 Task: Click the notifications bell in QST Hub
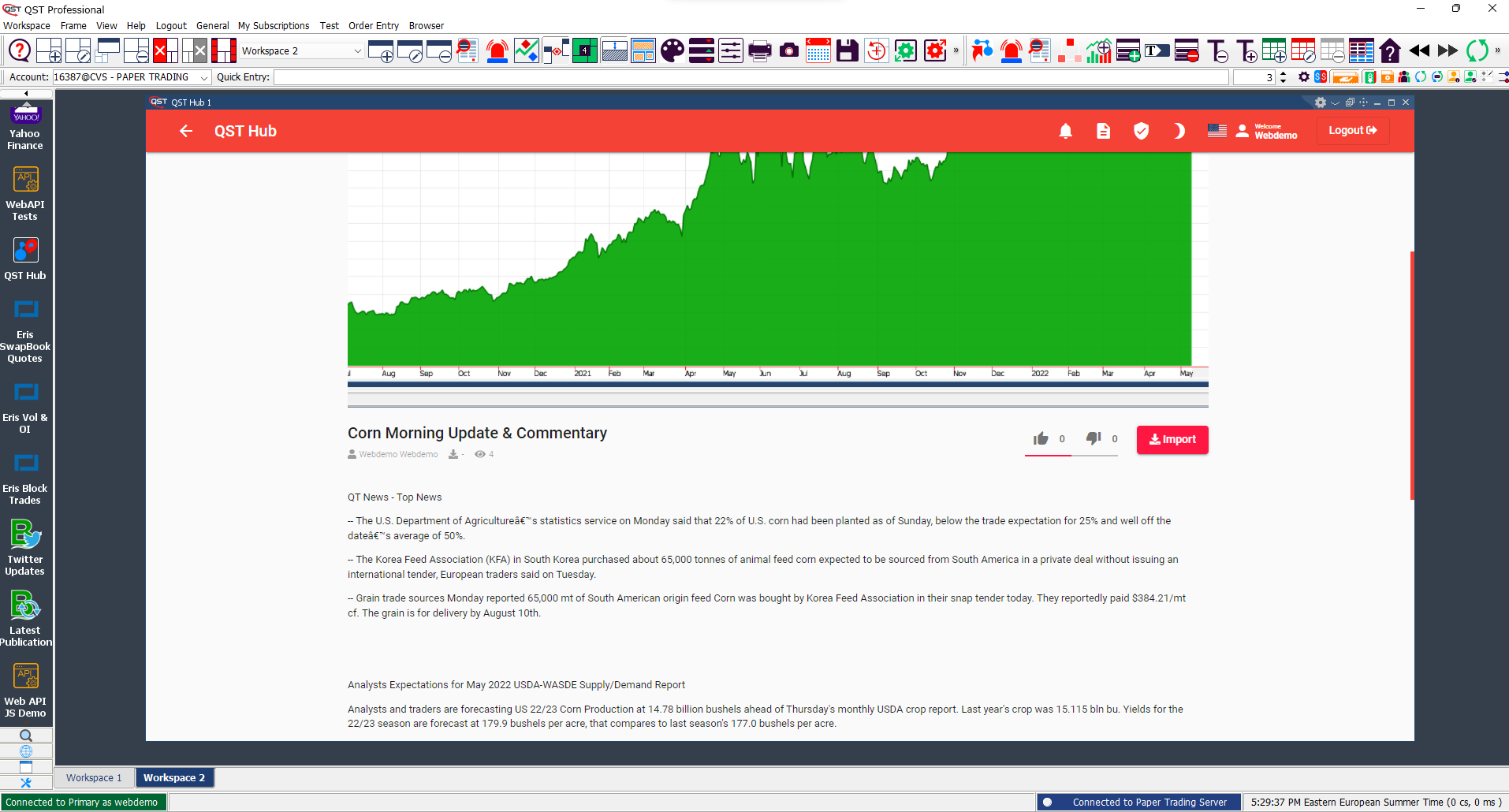[x=1065, y=131]
